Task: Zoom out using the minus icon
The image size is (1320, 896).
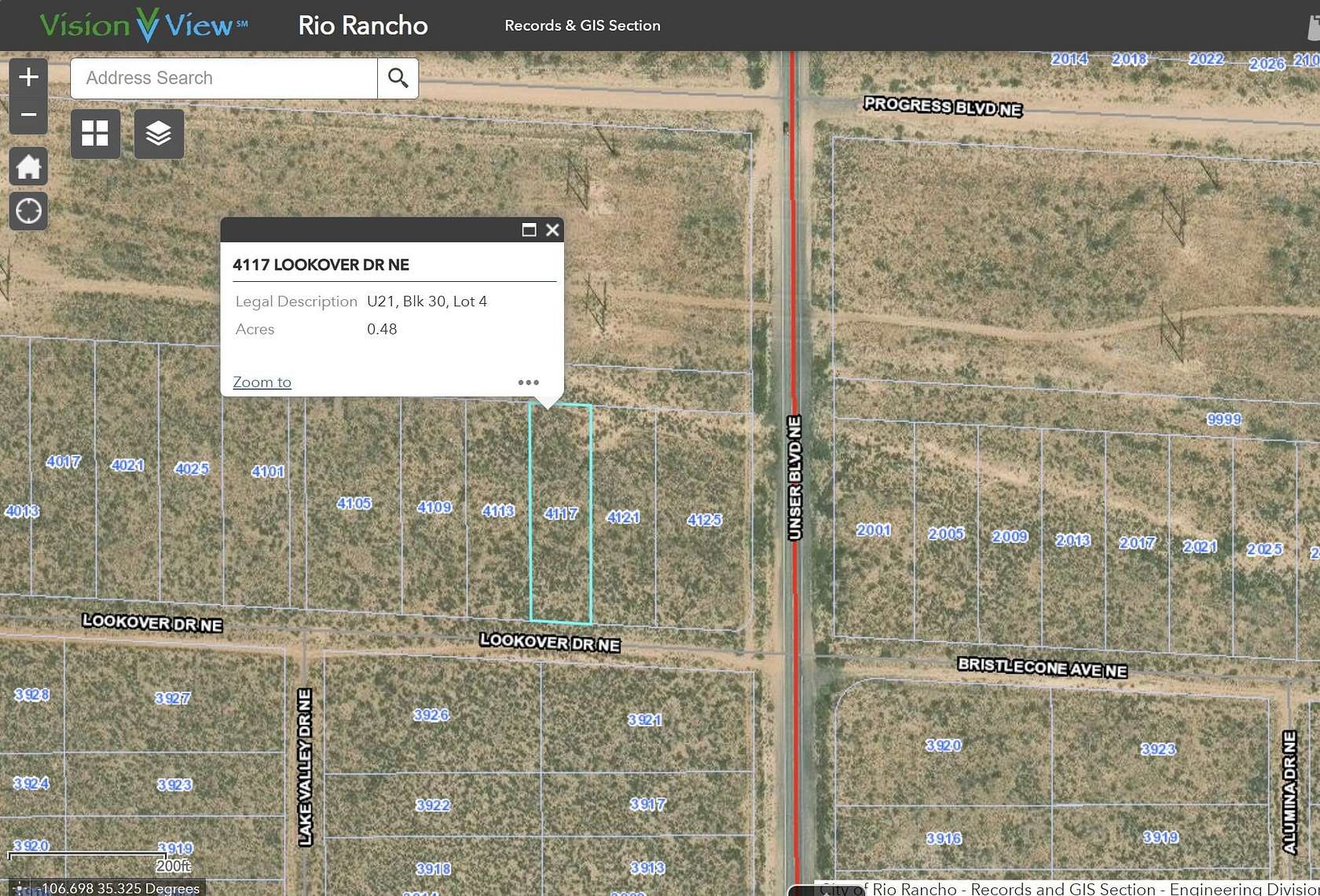Action: tap(28, 114)
